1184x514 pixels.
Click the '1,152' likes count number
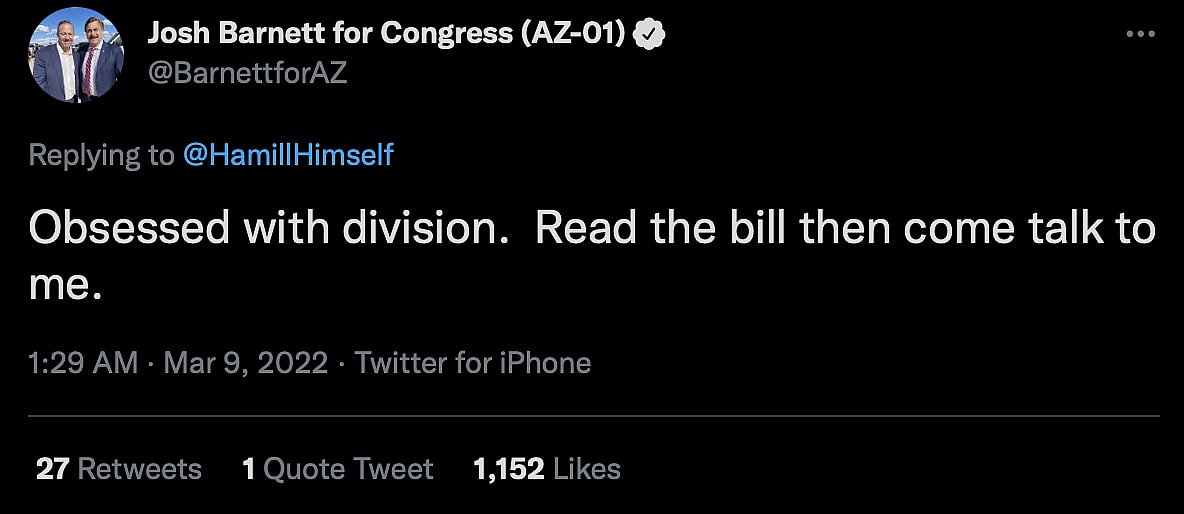coord(509,469)
